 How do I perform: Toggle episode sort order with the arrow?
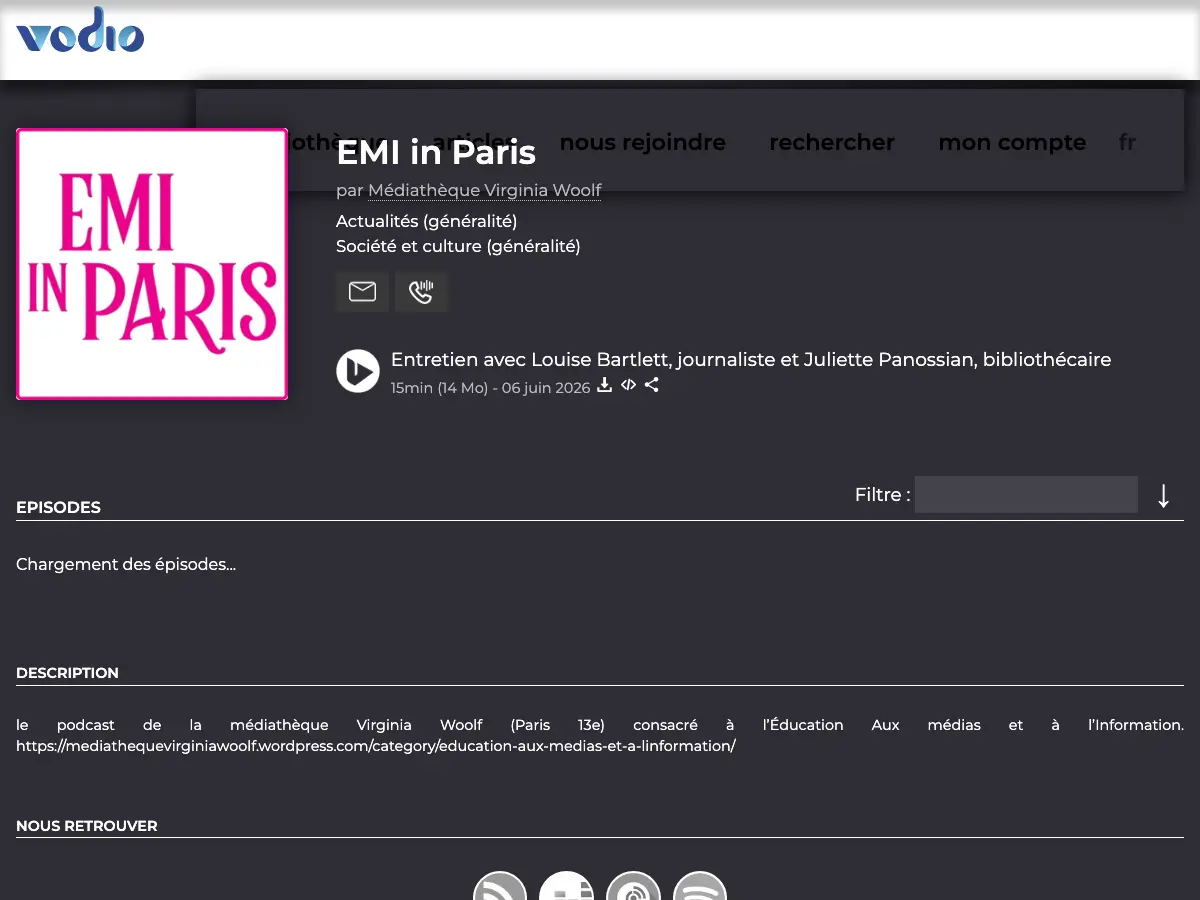1163,495
